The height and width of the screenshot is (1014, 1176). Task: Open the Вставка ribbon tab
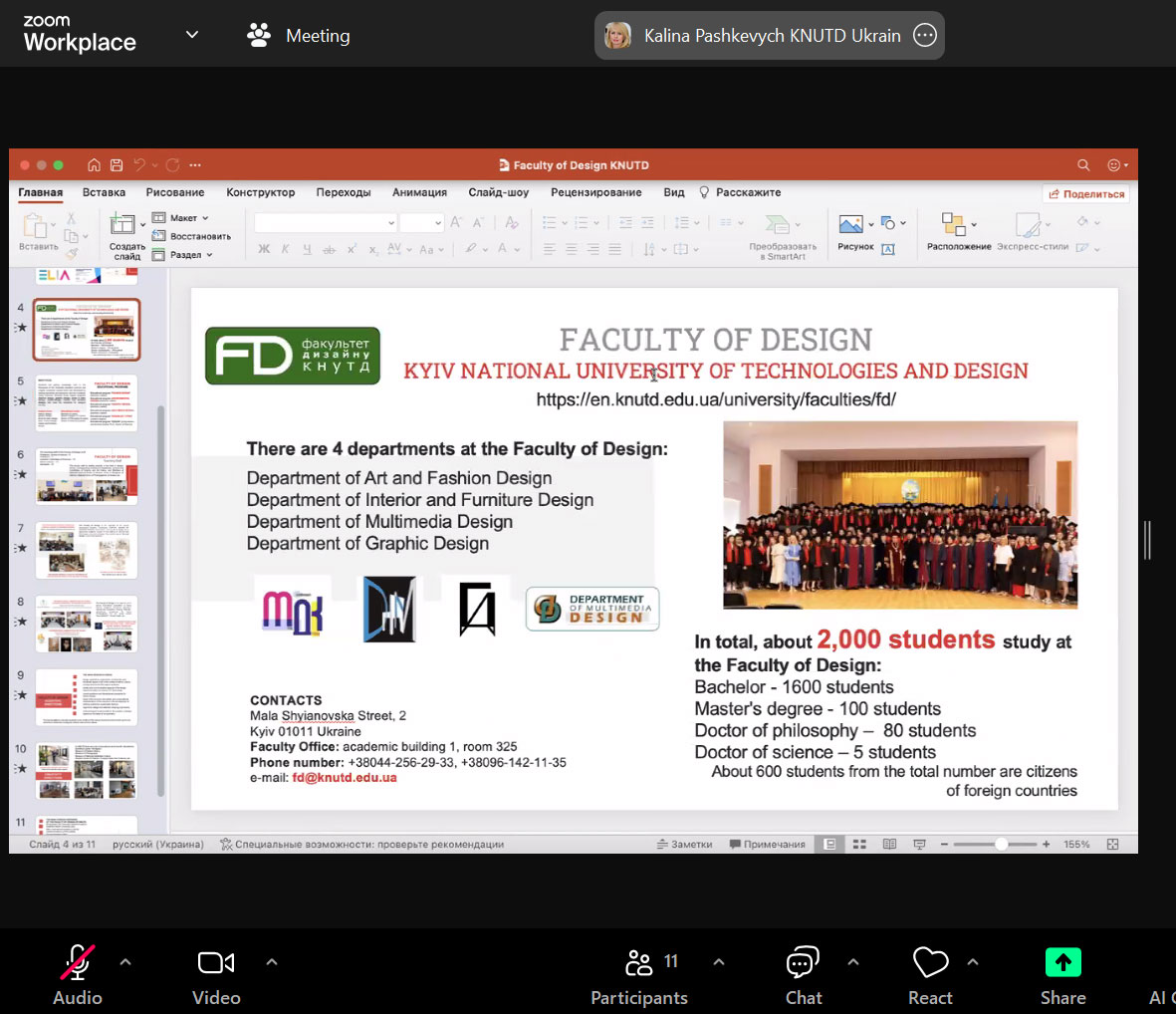104,193
